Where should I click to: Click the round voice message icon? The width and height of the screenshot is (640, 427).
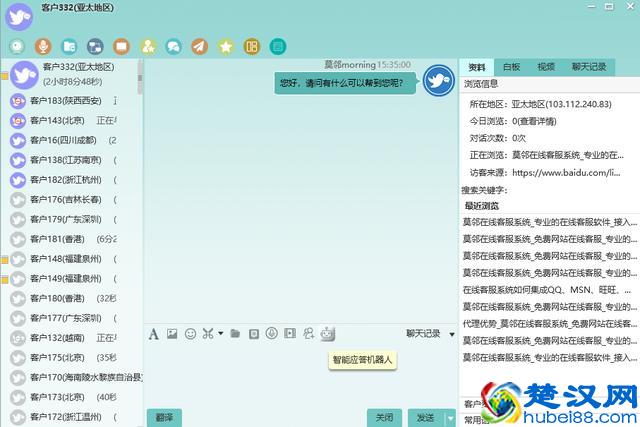tap(271, 334)
